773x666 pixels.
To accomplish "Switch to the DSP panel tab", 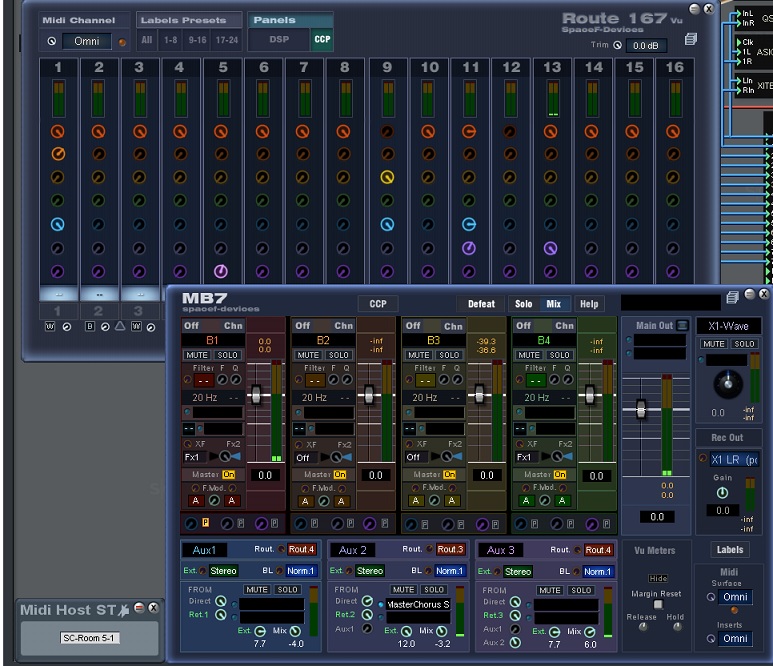I will pos(279,39).
